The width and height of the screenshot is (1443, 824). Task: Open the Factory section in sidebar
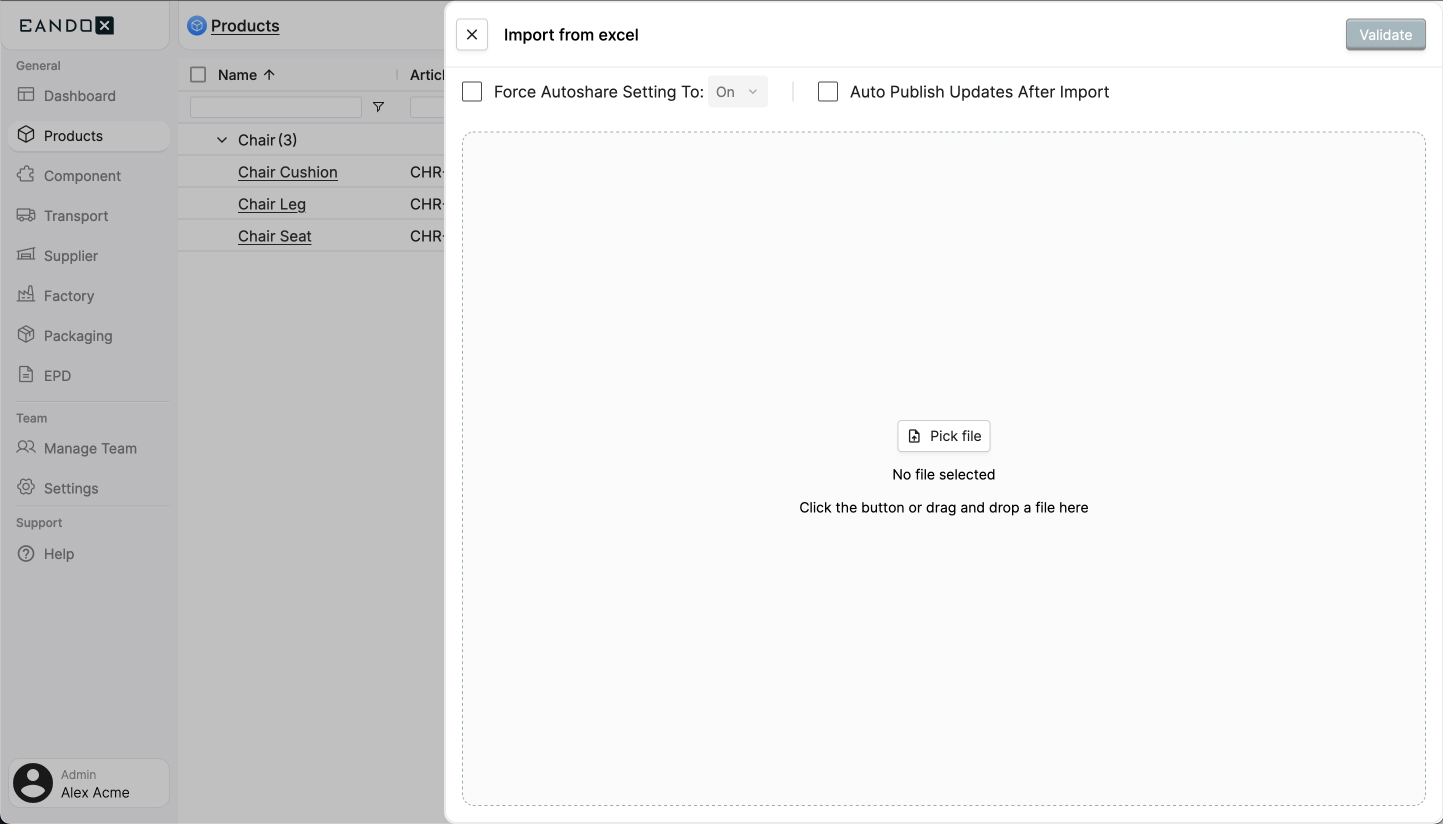click(68, 295)
